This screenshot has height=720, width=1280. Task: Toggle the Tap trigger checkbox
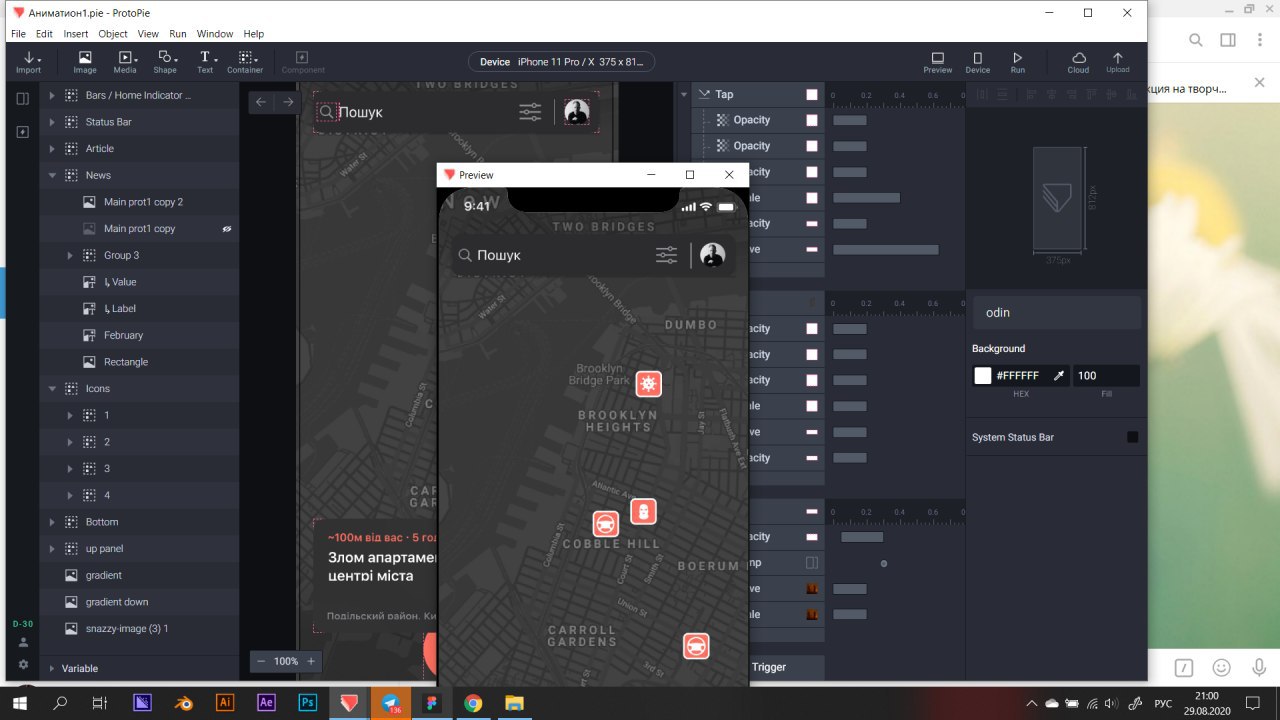click(812, 94)
